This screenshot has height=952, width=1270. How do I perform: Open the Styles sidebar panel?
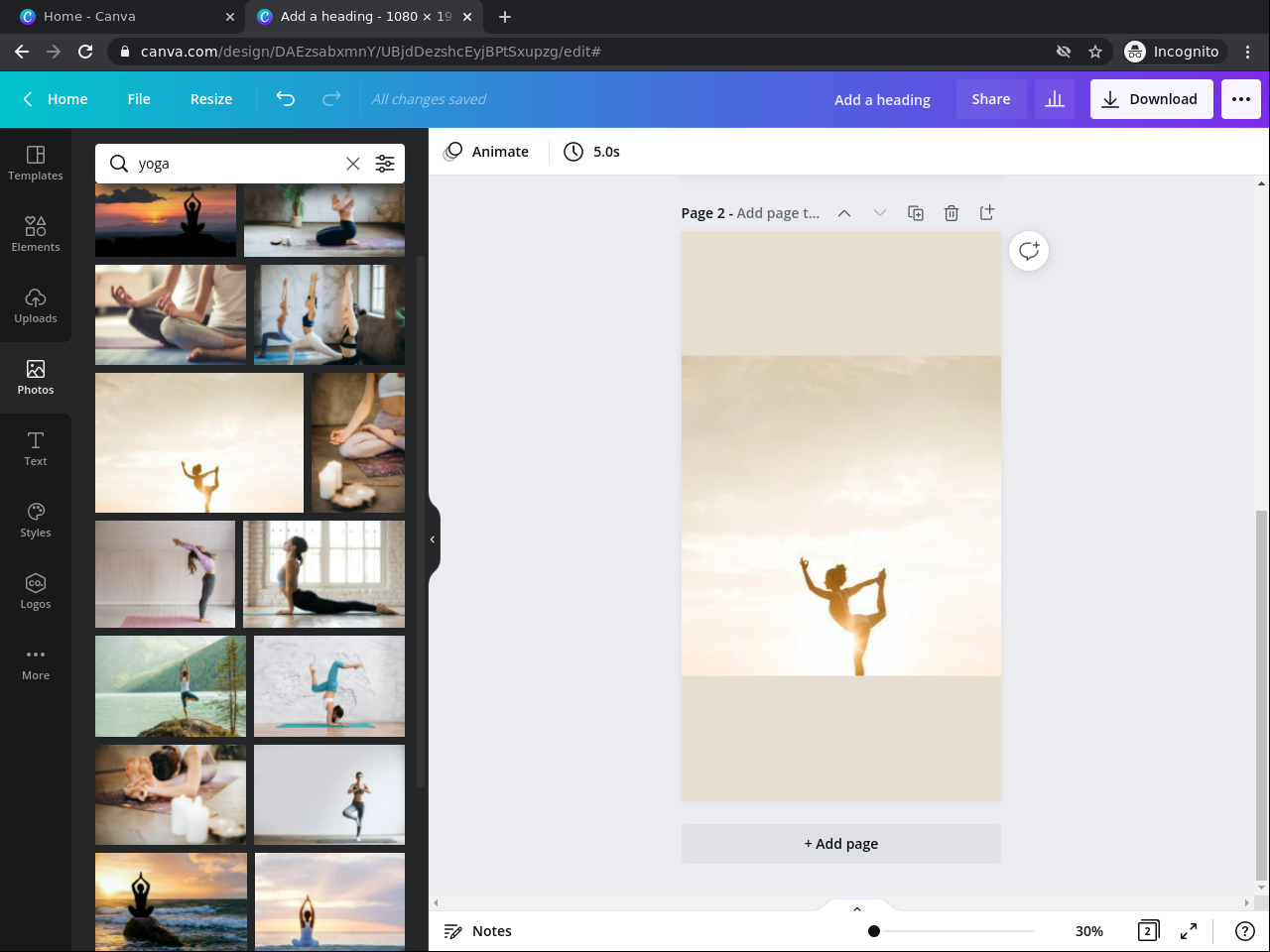pyautogui.click(x=36, y=521)
